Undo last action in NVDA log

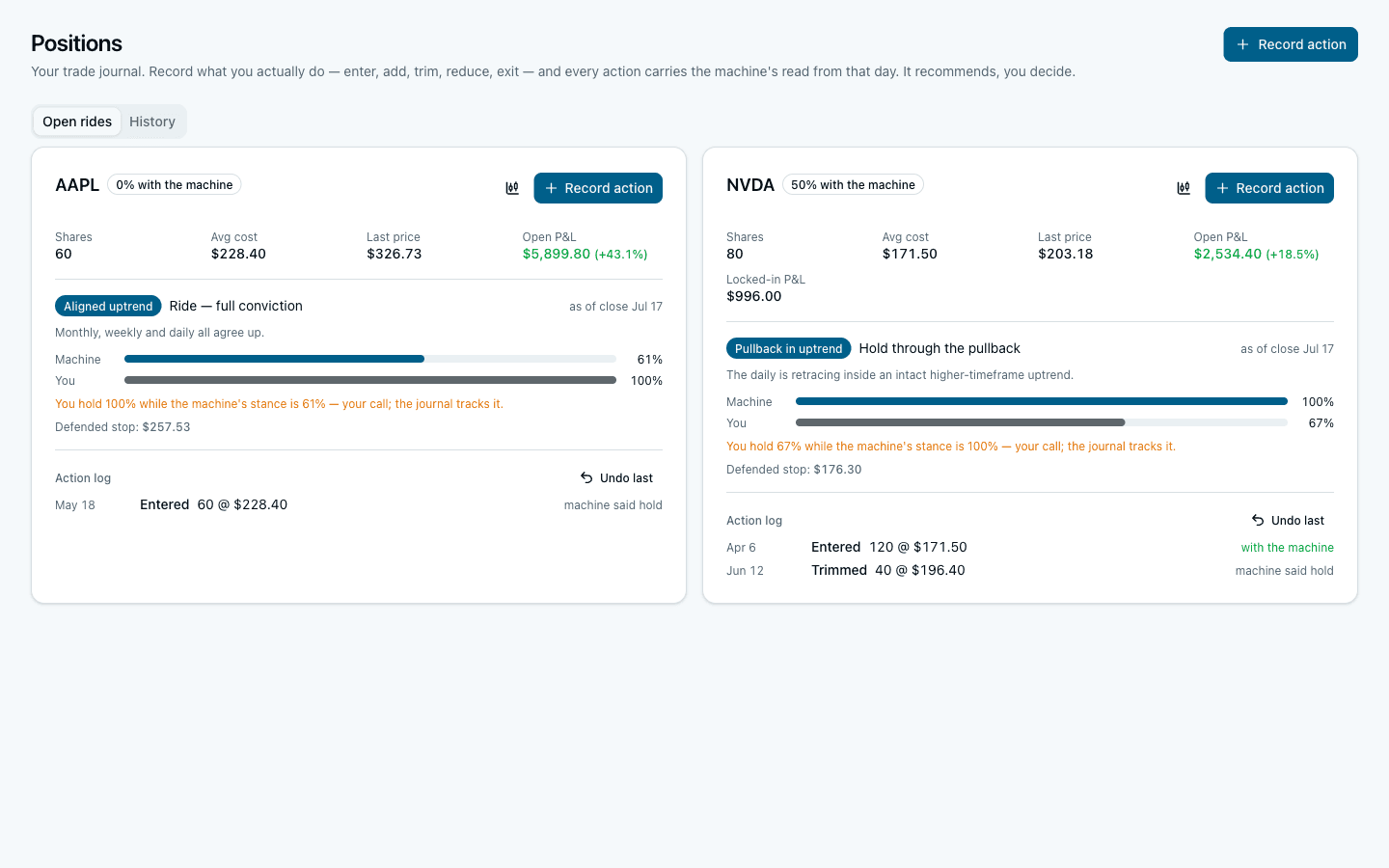tap(1288, 521)
